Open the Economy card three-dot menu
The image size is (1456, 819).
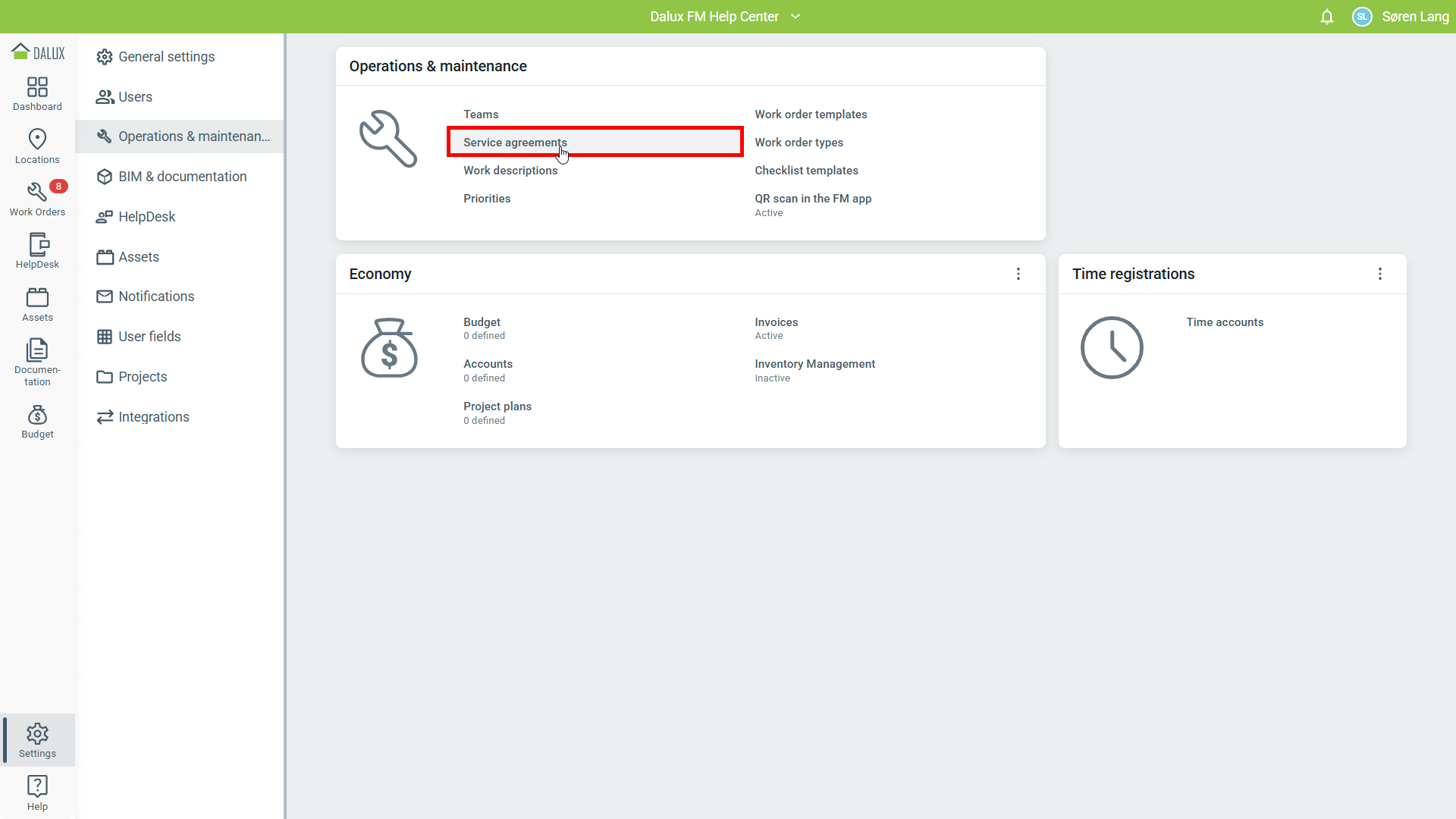click(x=1018, y=274)
